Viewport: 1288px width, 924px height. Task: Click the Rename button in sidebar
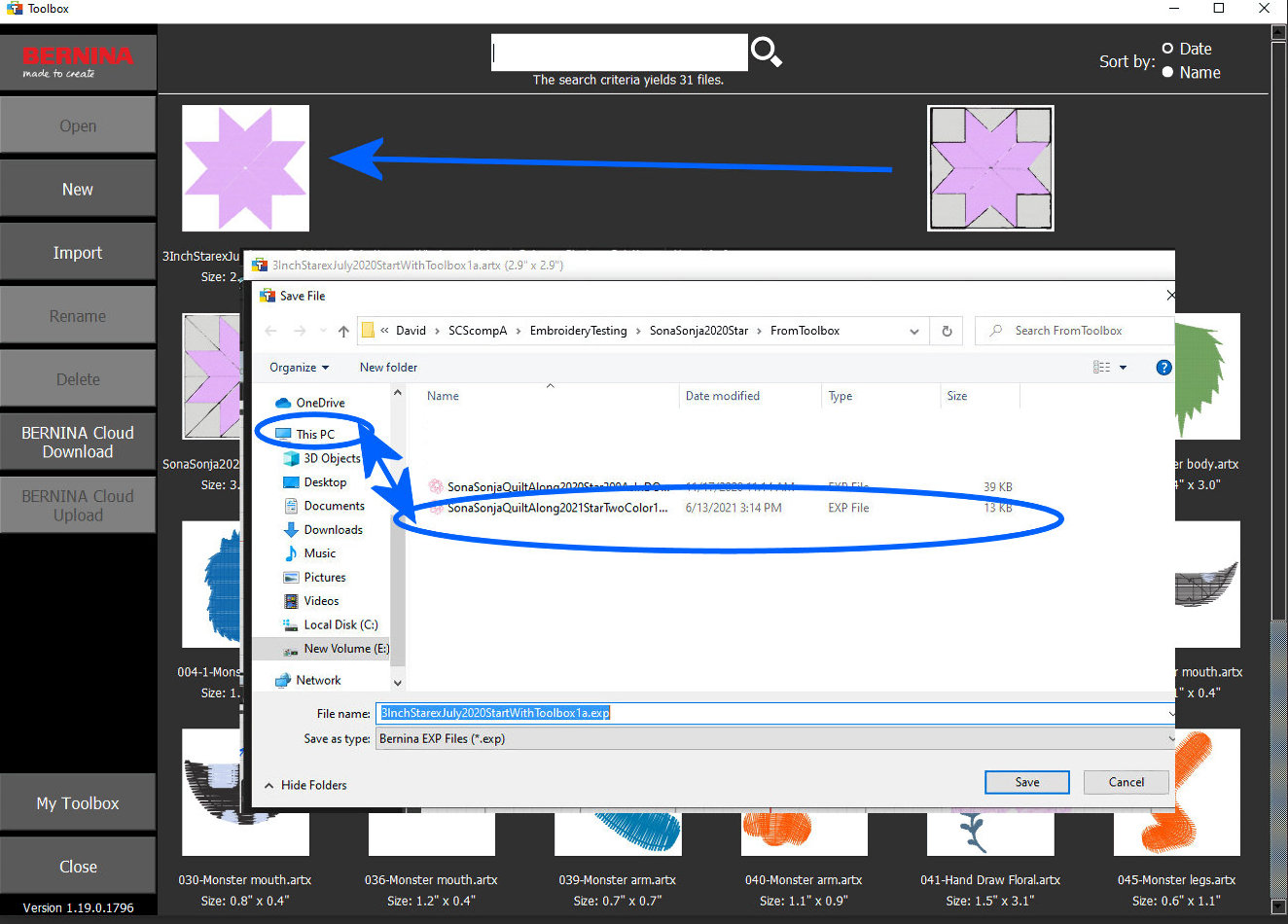click(x=78, y=315)
